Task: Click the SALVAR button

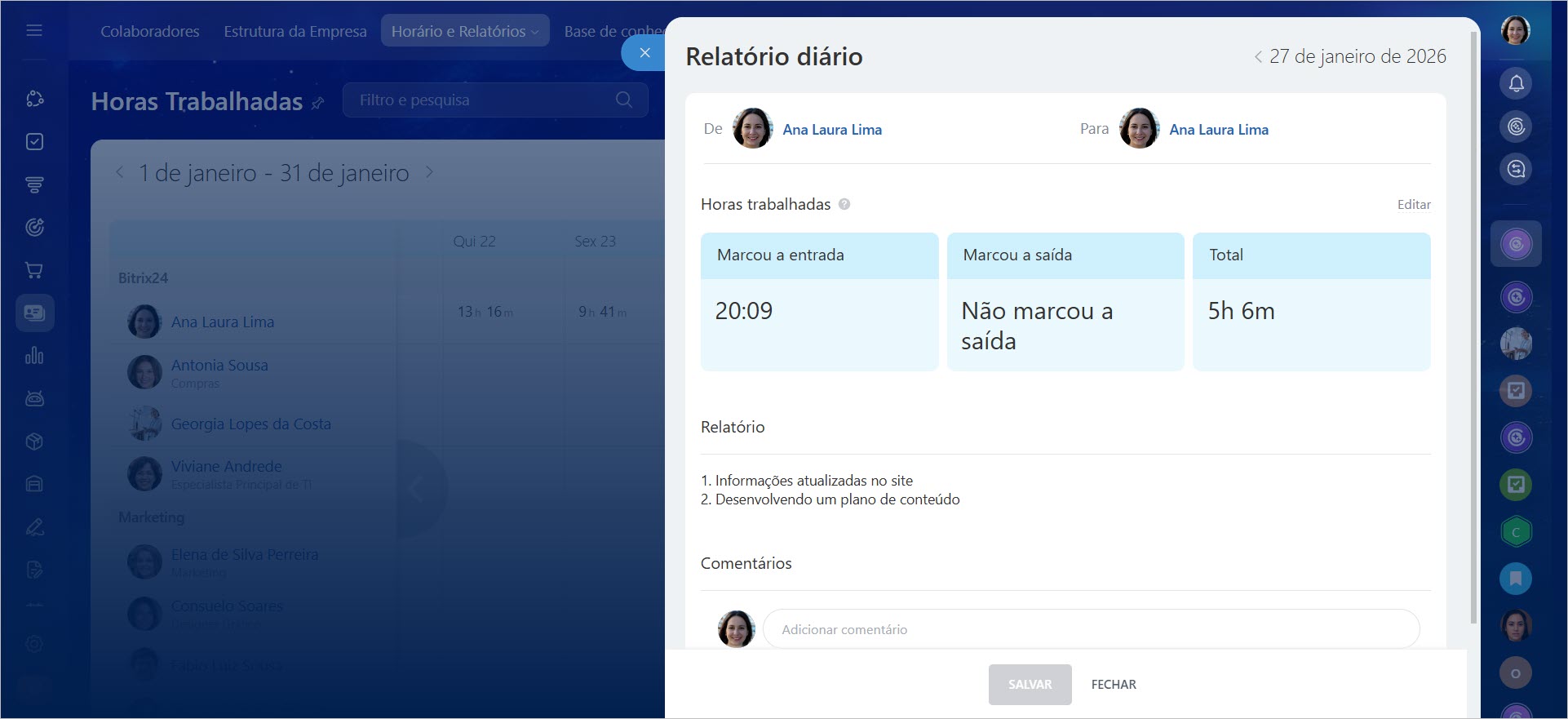Action: click(x=1030, y=684)
